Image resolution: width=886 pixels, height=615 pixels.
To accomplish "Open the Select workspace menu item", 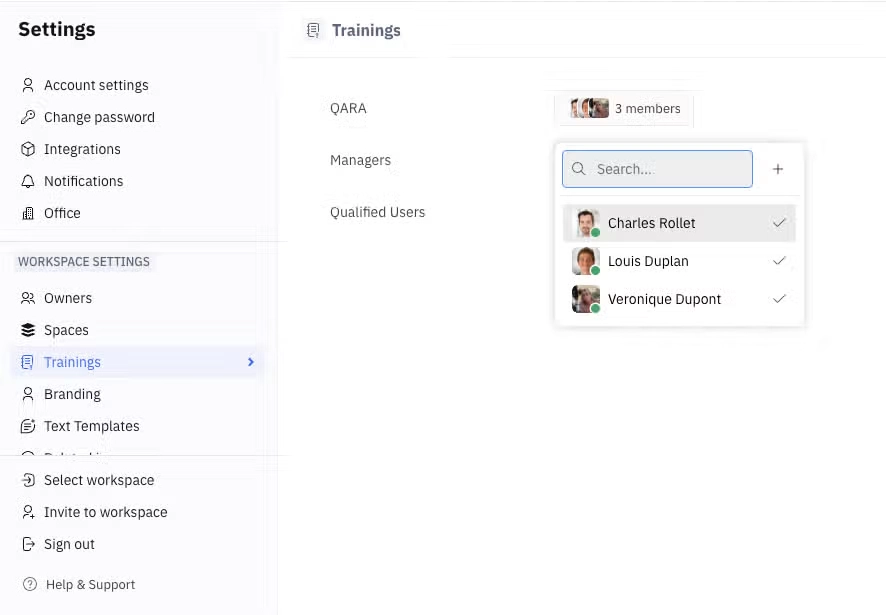I will click(99, 480).
